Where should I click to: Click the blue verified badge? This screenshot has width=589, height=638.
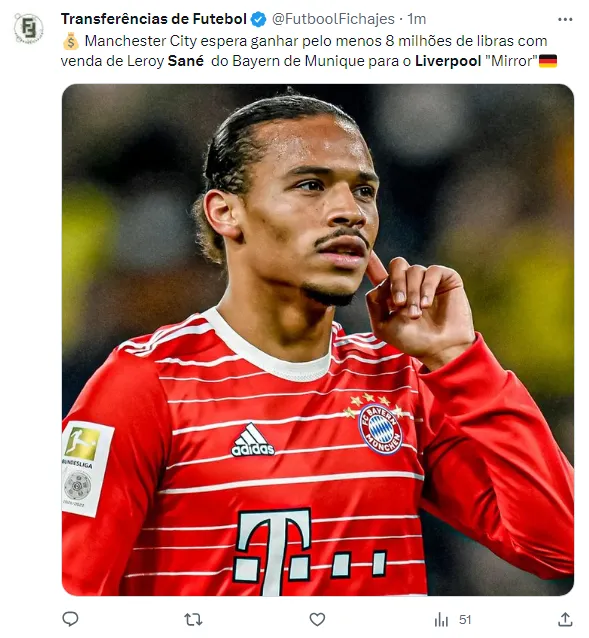pyautogui.click(x=258, y=19)
